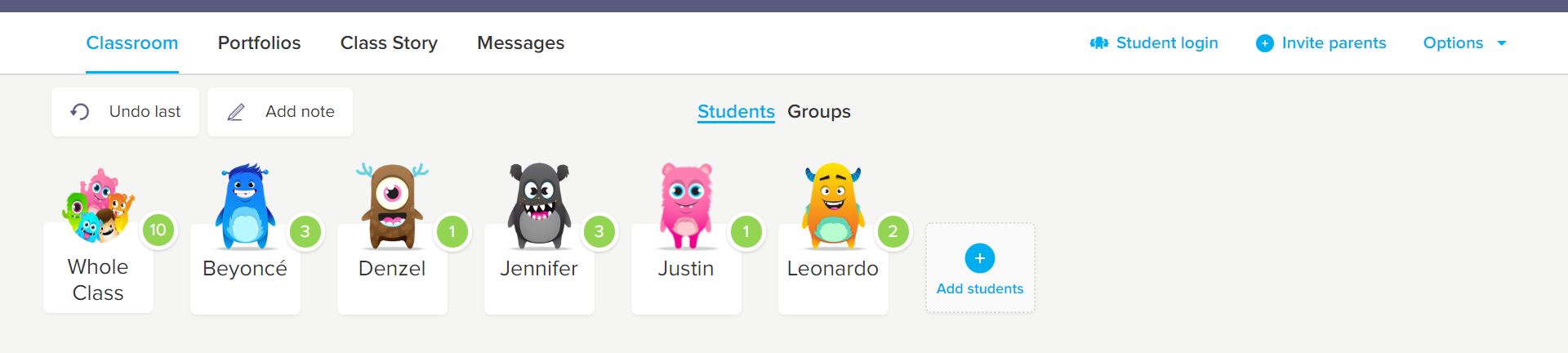The image size is (1568, 353).
Task: Click the plus icon on Add students
Action: tap(980, 258)
